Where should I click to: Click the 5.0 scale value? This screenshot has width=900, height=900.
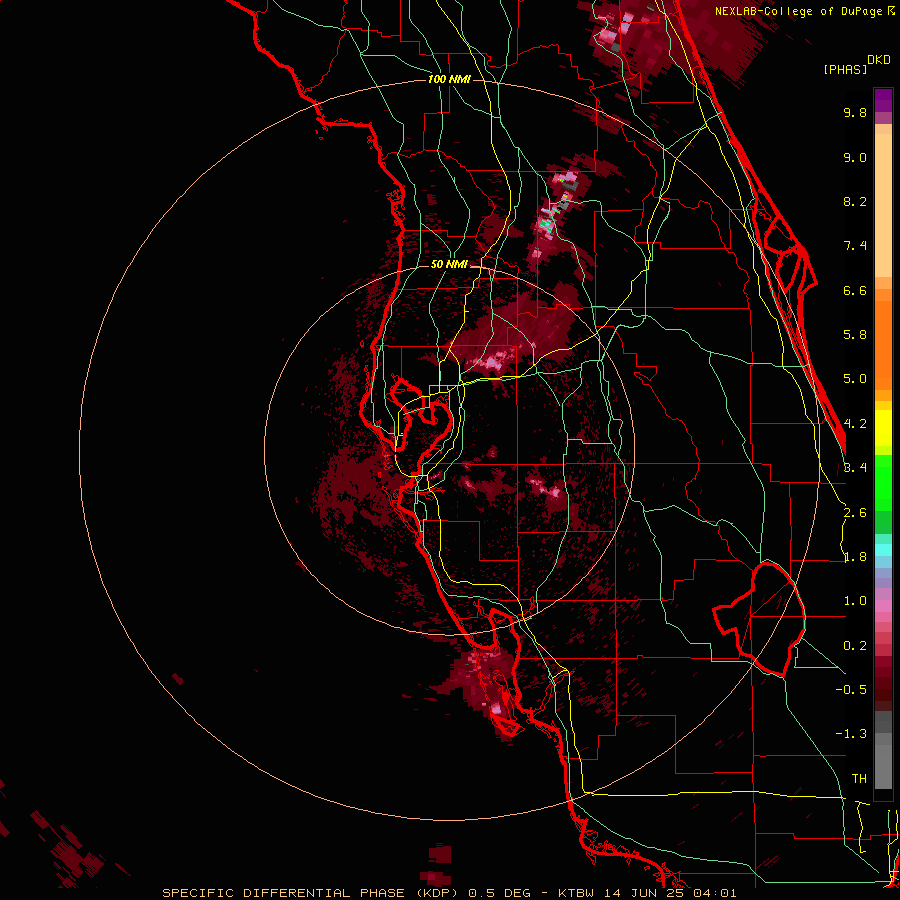855,379
